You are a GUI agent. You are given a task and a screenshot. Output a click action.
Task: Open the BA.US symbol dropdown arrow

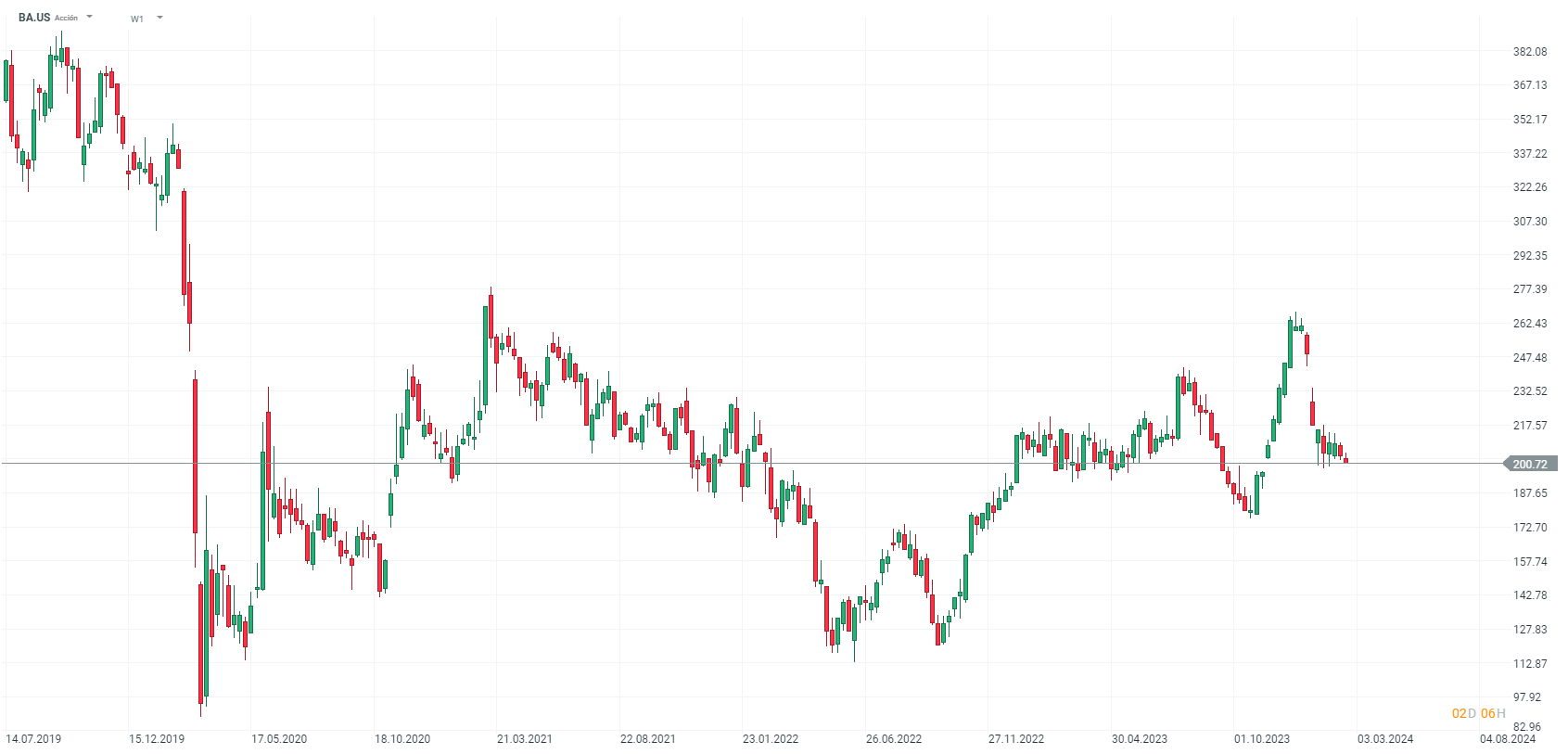90,17
